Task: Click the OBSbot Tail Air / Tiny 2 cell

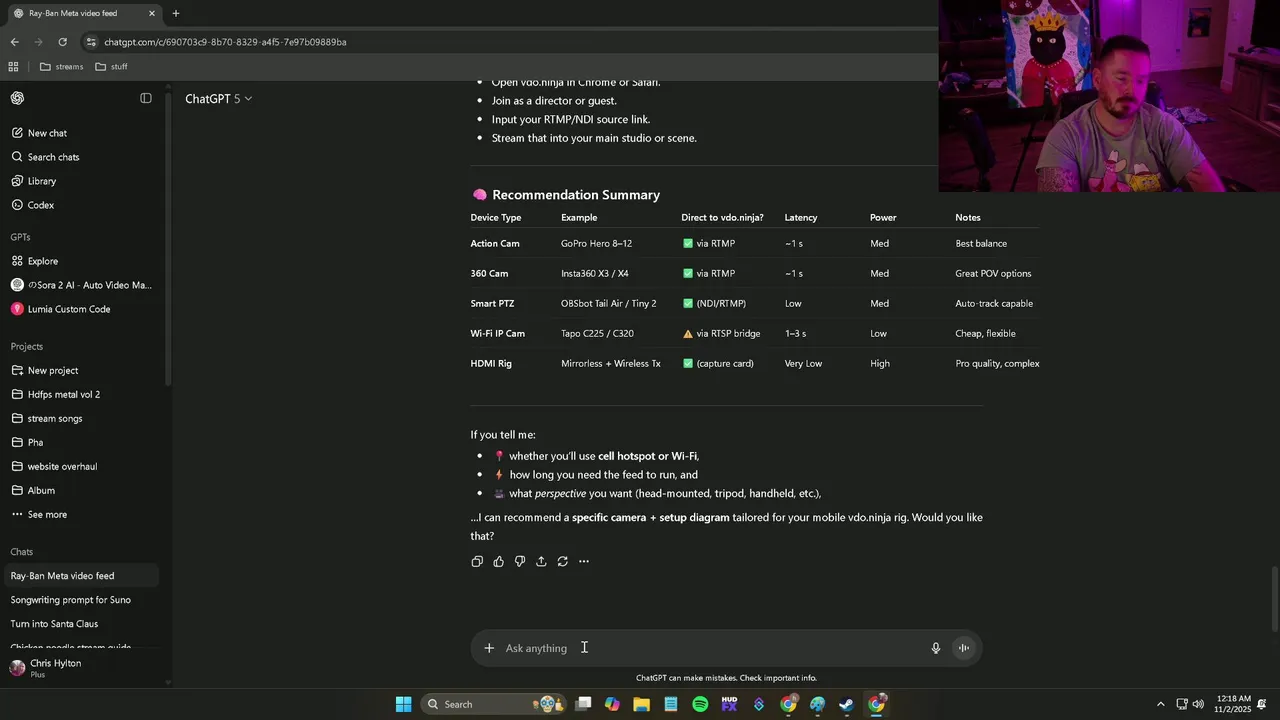Action: coord(609,303)
